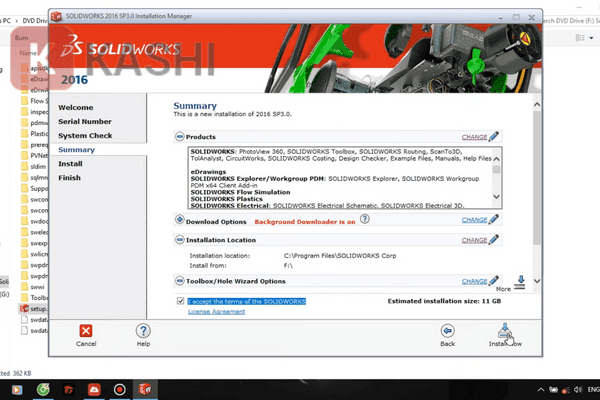600x400 pixels.
Task: Open the media player icon in taskbar
Action: pyautogui.click(x=17, y=390)
